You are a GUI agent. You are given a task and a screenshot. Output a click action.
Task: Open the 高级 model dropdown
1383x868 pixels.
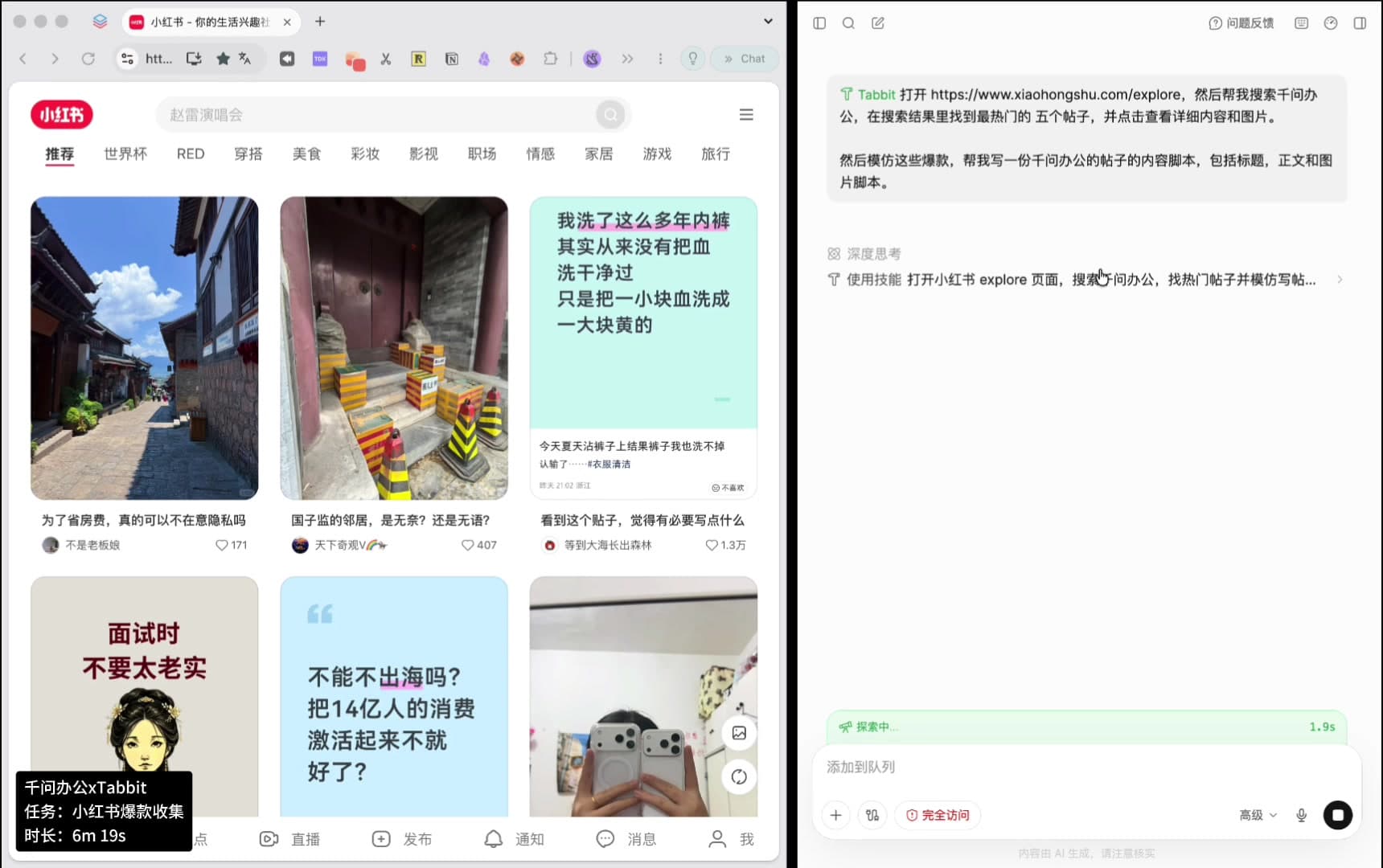(1258, 815)
